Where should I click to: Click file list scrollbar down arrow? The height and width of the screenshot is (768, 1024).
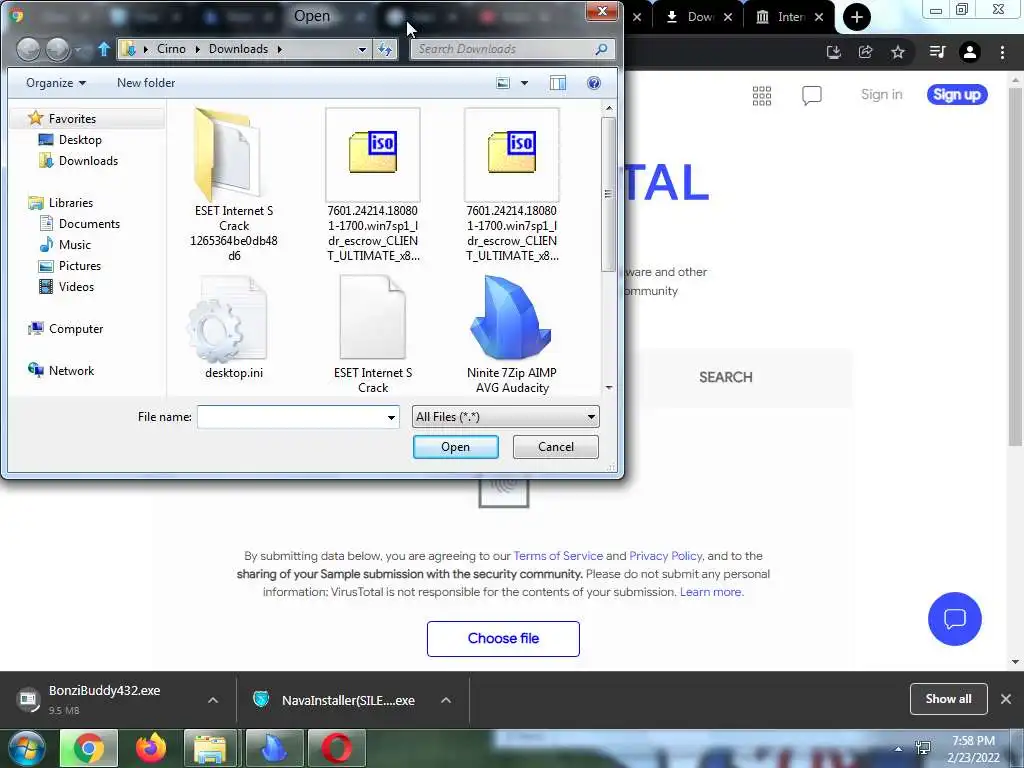[609, 388]
